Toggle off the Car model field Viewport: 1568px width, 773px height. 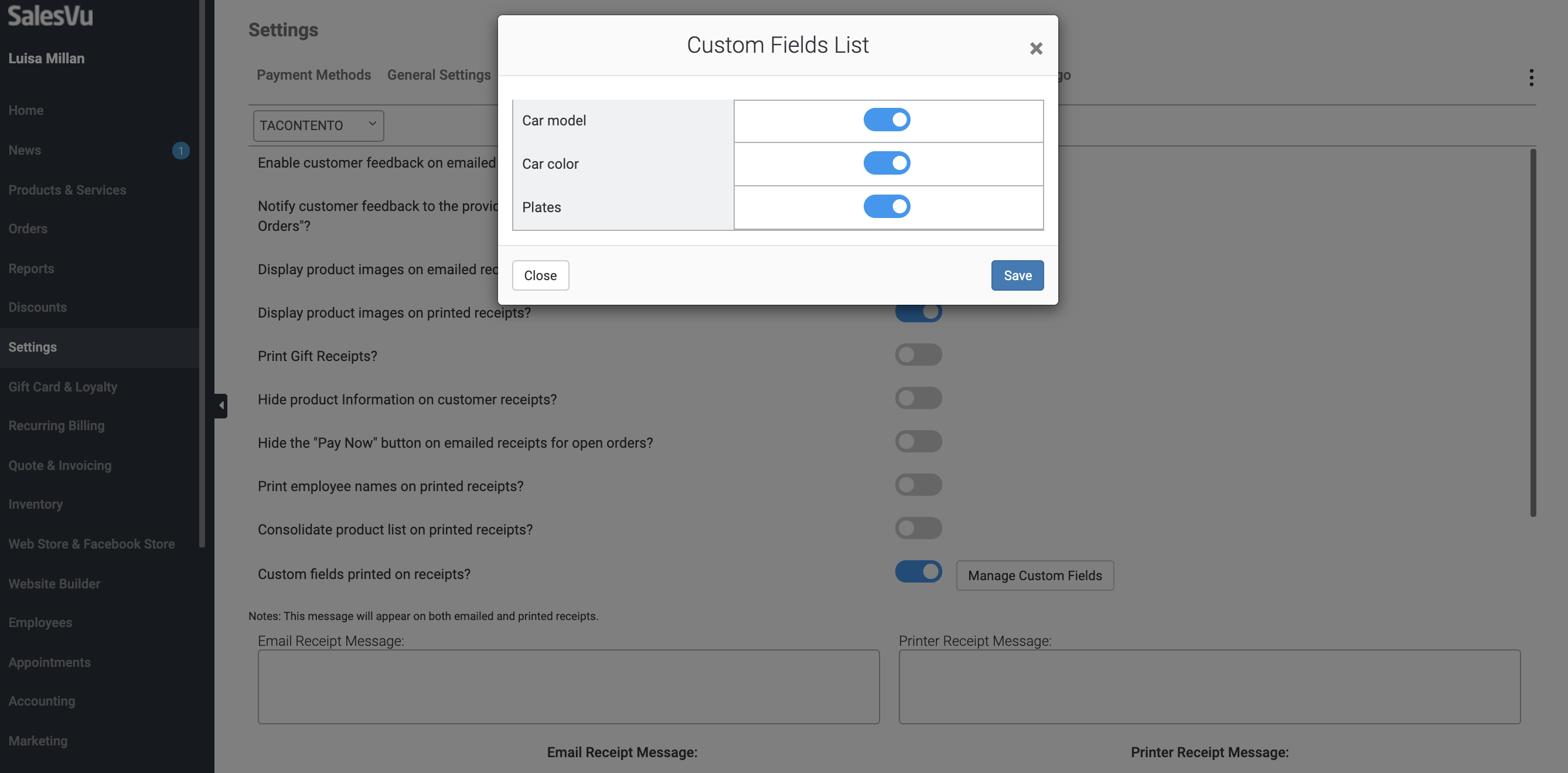pos(887,120)
